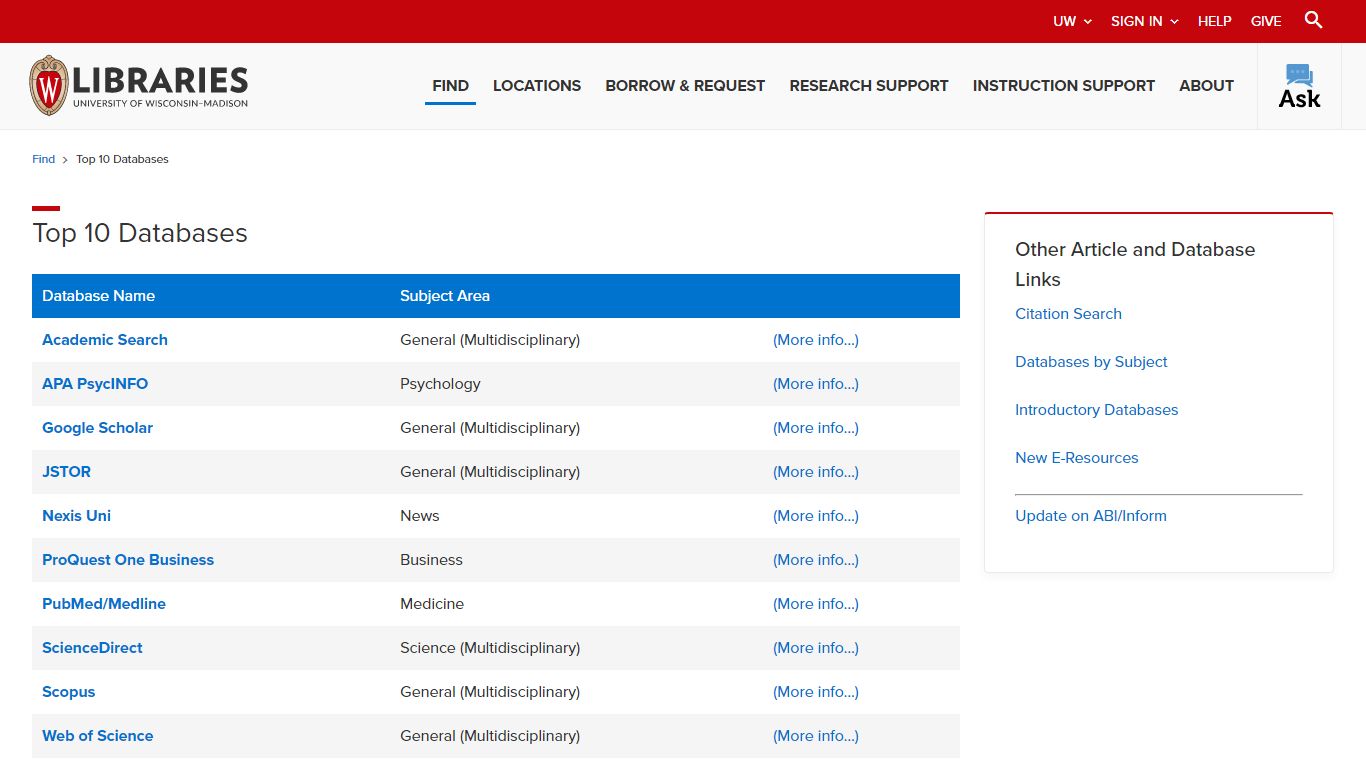
Task: Open the Instruction Support menu
Action: point(1064,86)
